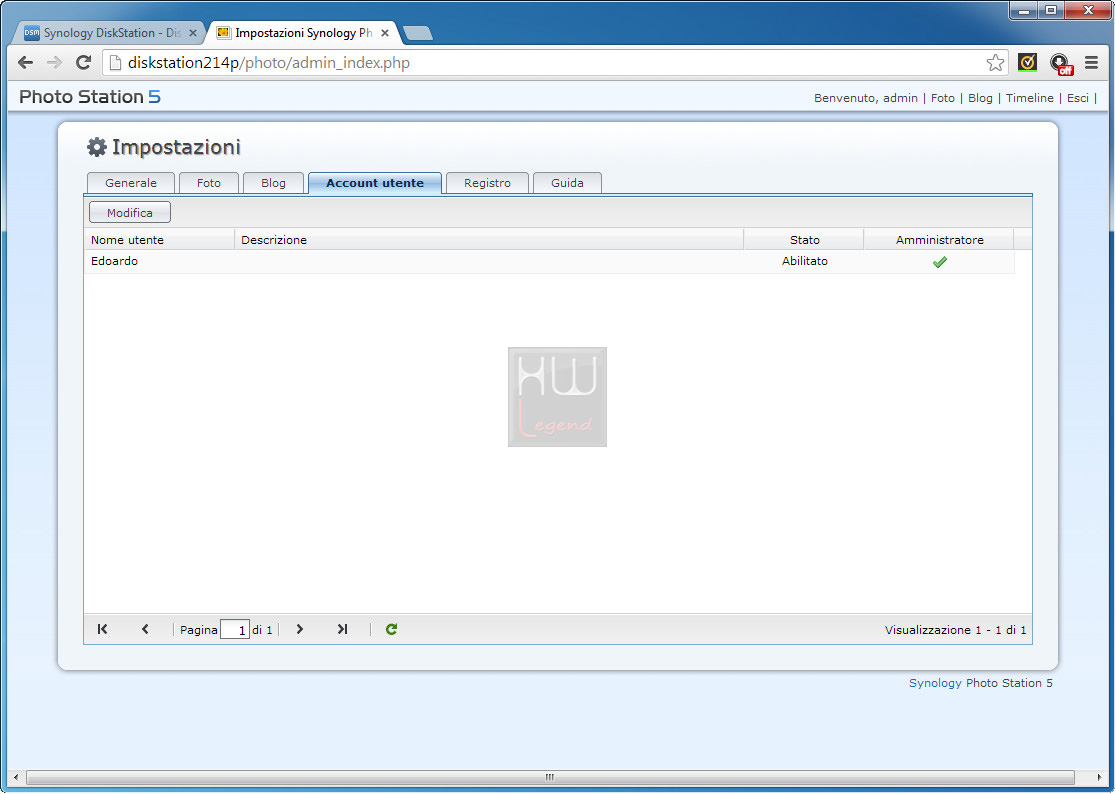Bookmark this page with the star icon
This screenshot has width=1116, height=794.
[x=995, y=63]
